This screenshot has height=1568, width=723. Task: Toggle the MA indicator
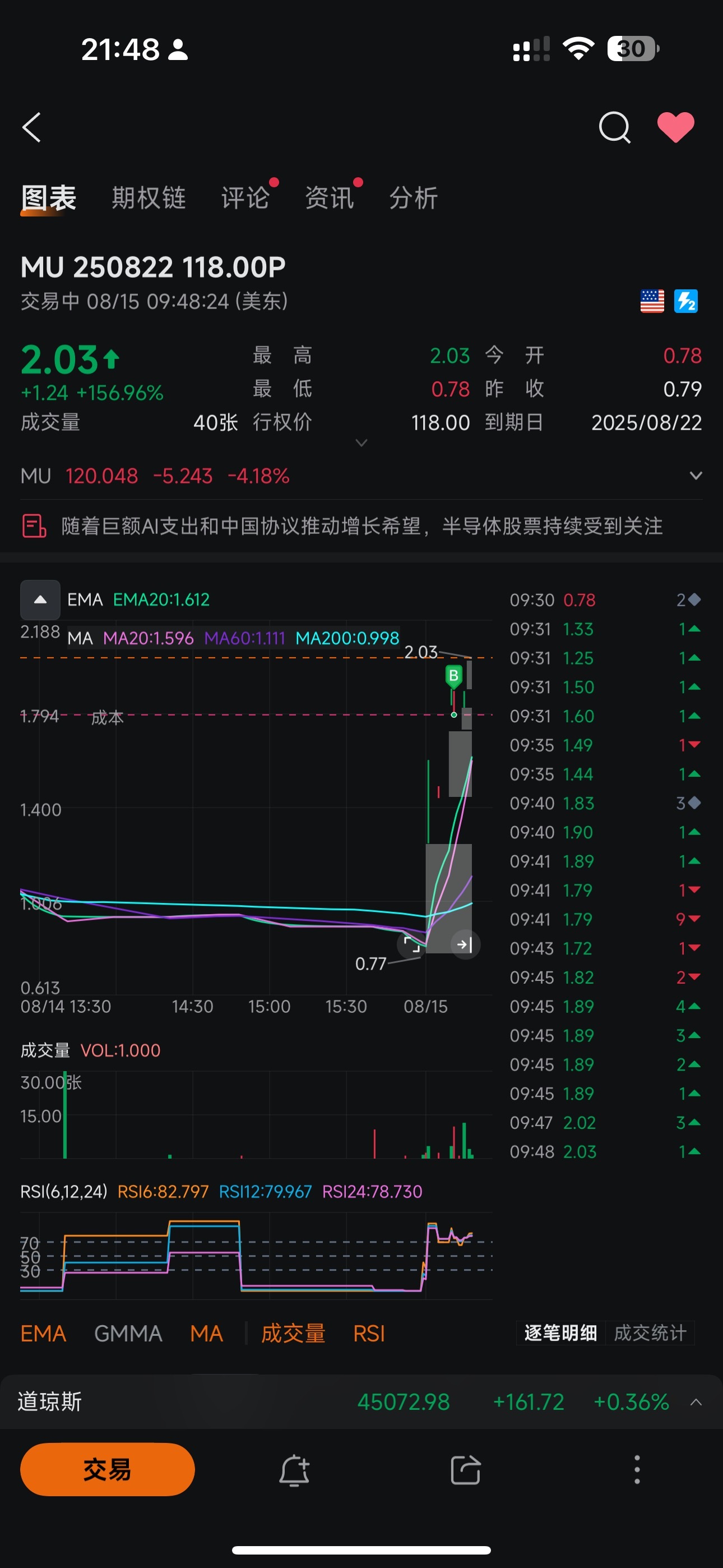coord(206,1333)
